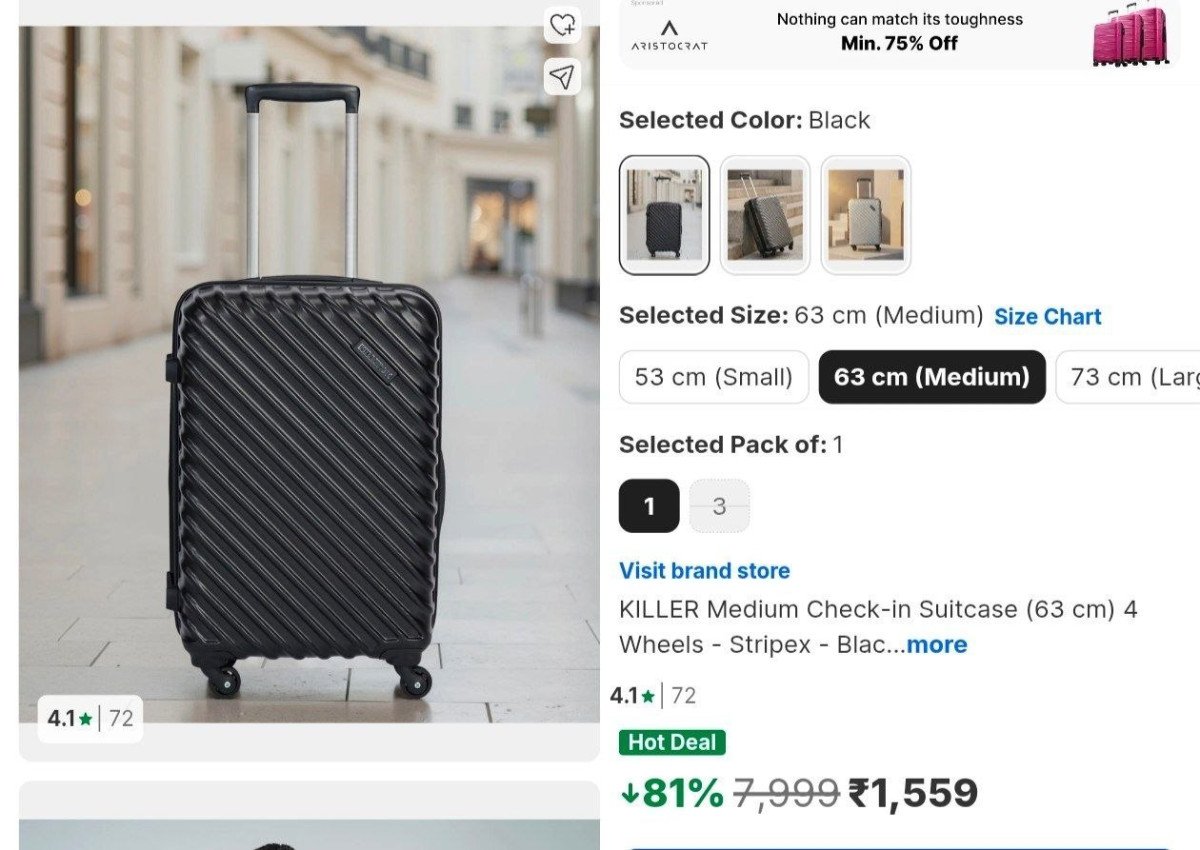Select the first black suitcase color thumbnail

(x=665, y=214)
